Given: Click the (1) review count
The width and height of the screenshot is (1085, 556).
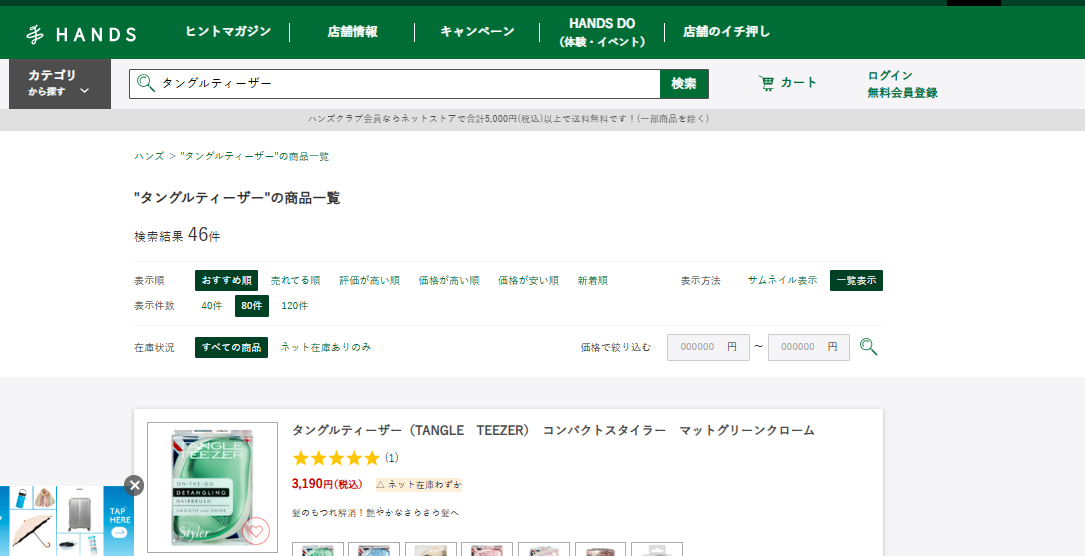Looking at the screenshot, I should click(392, 458).
